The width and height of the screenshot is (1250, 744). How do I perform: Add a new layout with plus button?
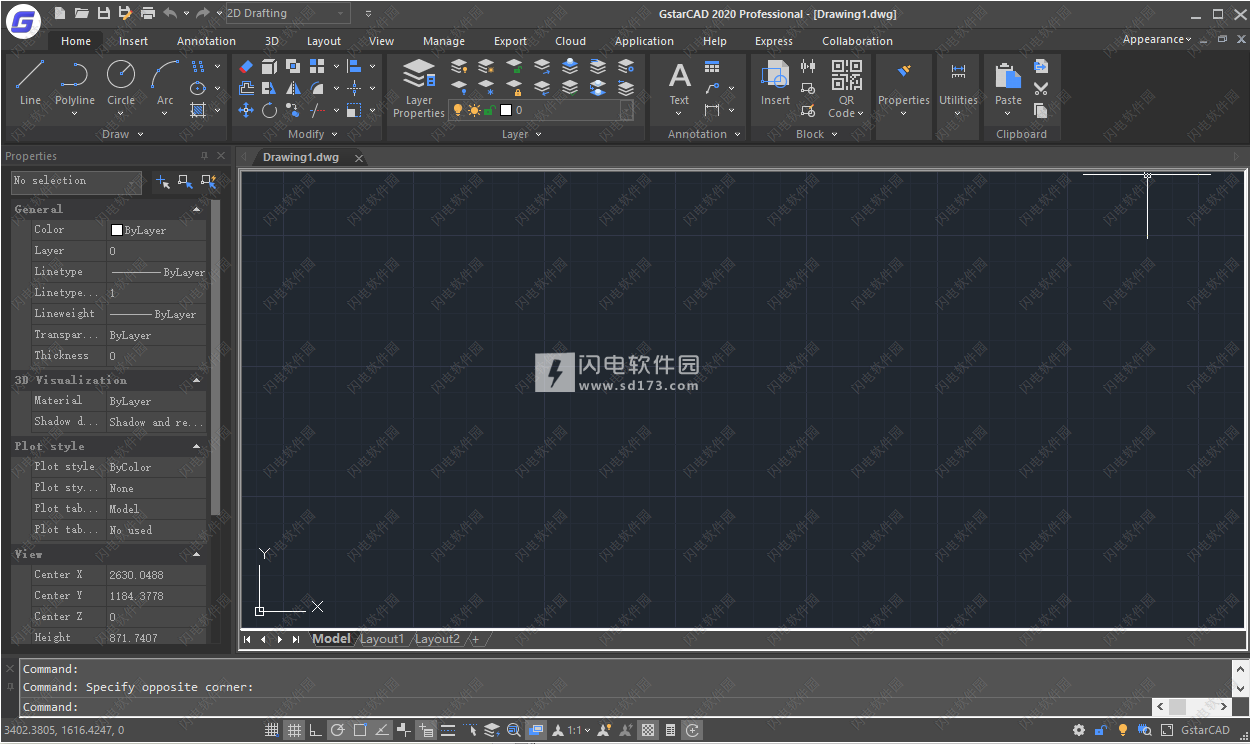(476, 639)
